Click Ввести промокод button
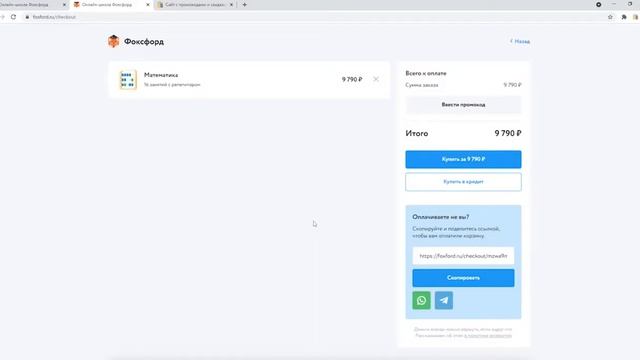 (x=463, y=104)
